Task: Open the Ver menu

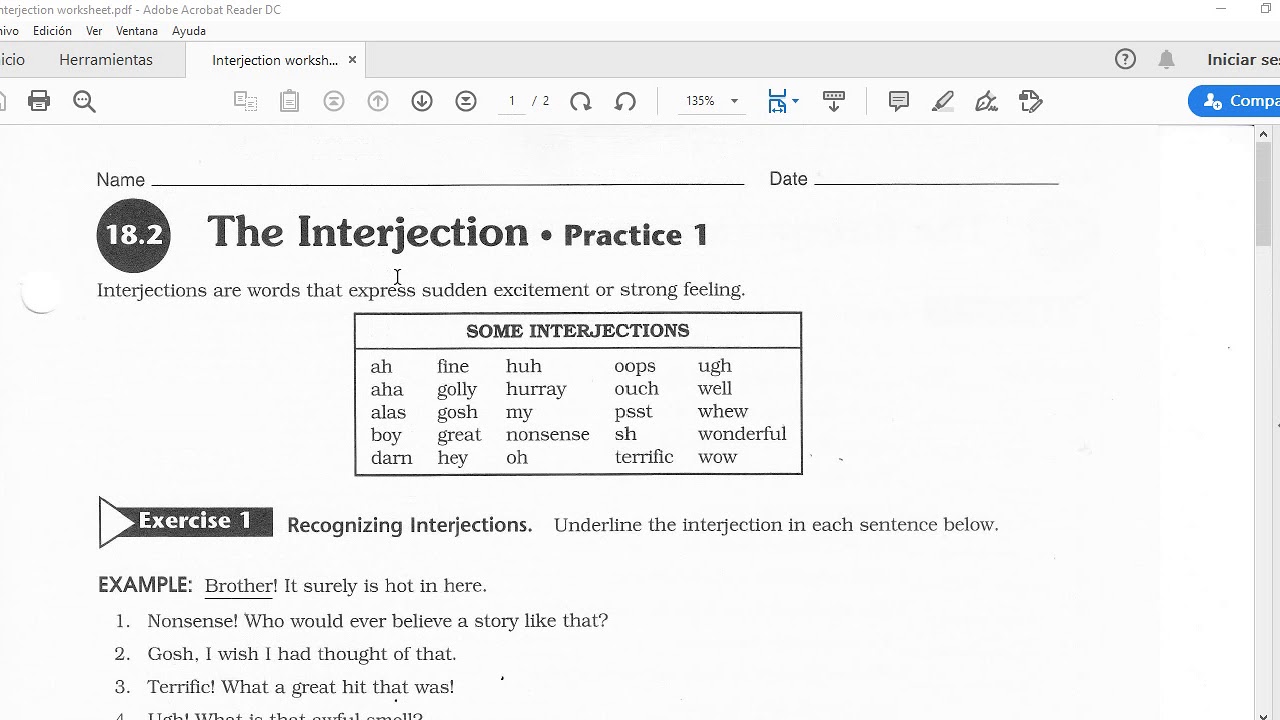Action: (94, 31)
